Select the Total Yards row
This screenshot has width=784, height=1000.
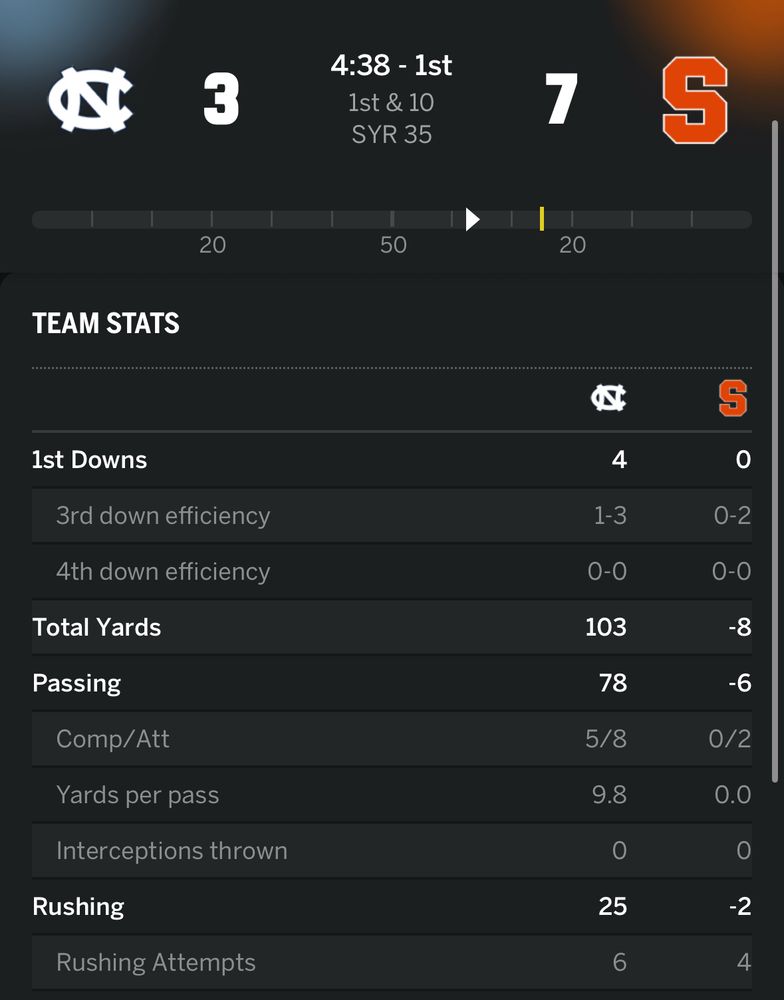(391, 628)
